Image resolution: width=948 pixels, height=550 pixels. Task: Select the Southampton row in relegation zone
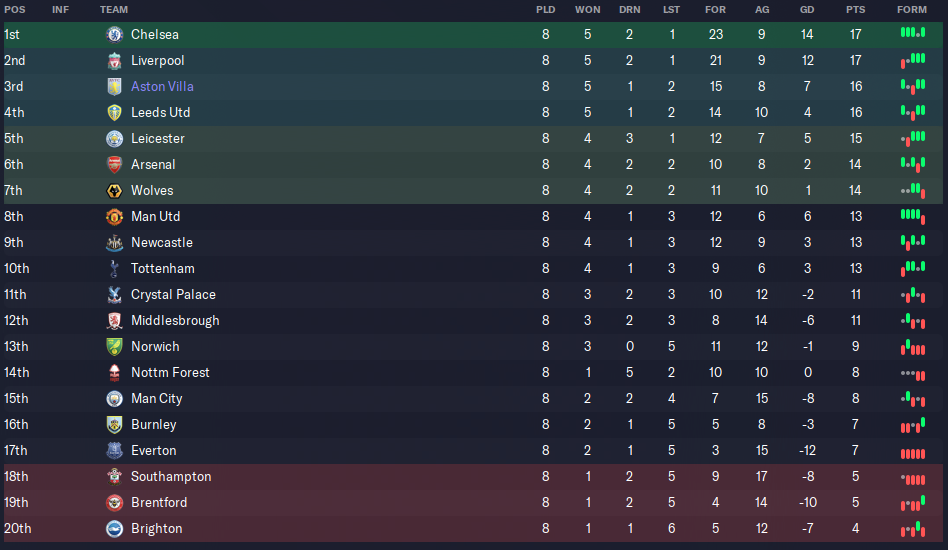(x=473, y=476)
